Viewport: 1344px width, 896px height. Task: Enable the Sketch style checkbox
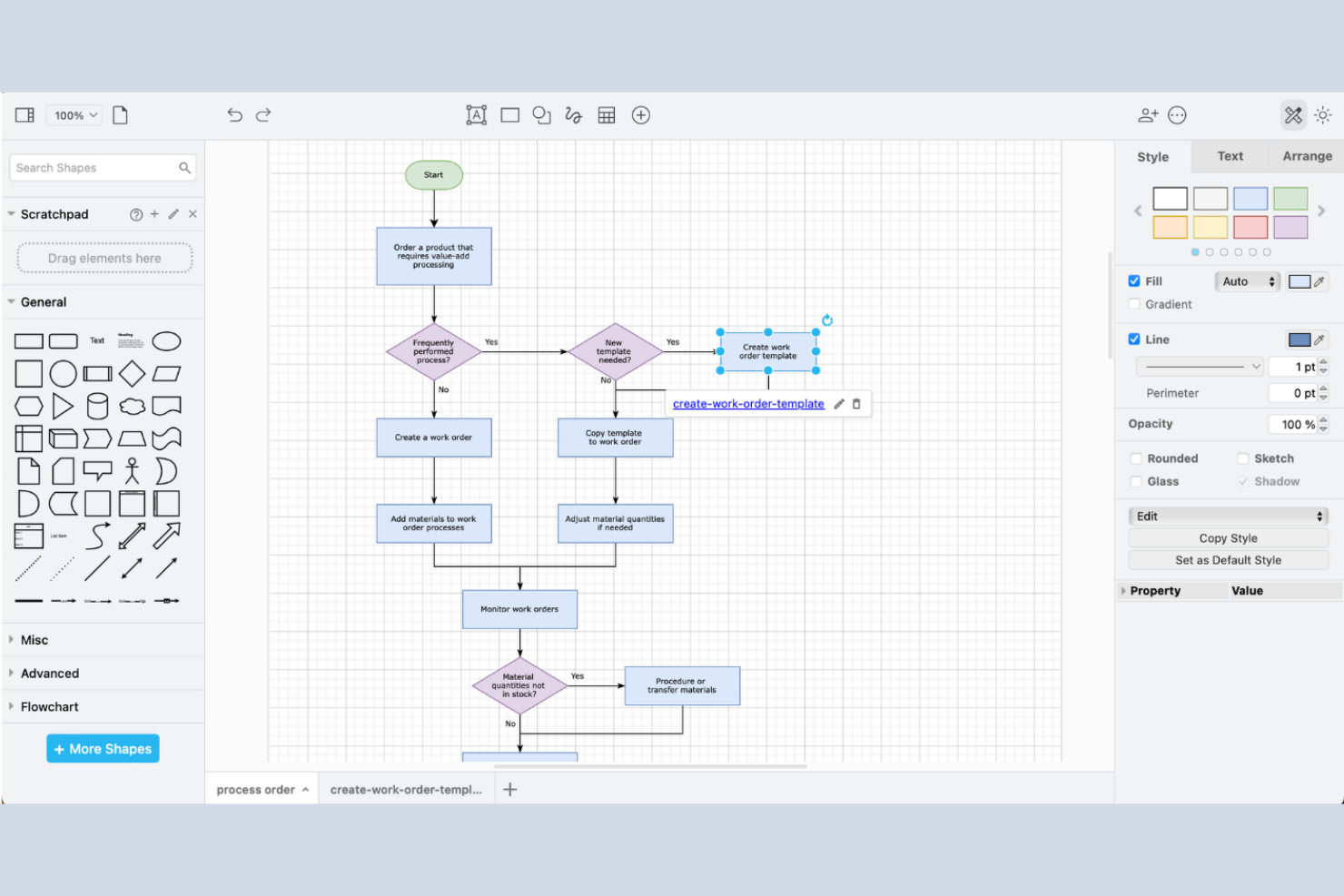click(1242, 458)
